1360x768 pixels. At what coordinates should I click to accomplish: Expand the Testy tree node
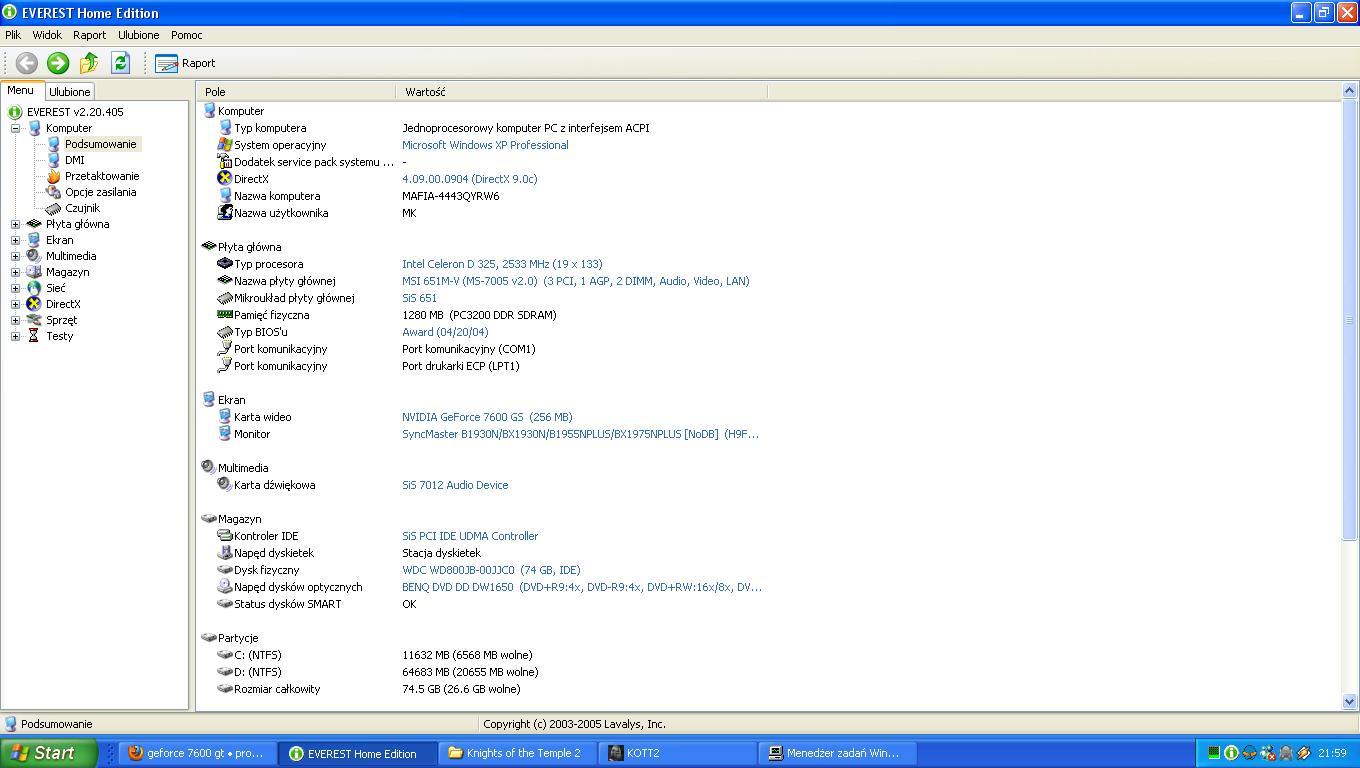pos(16,336)
